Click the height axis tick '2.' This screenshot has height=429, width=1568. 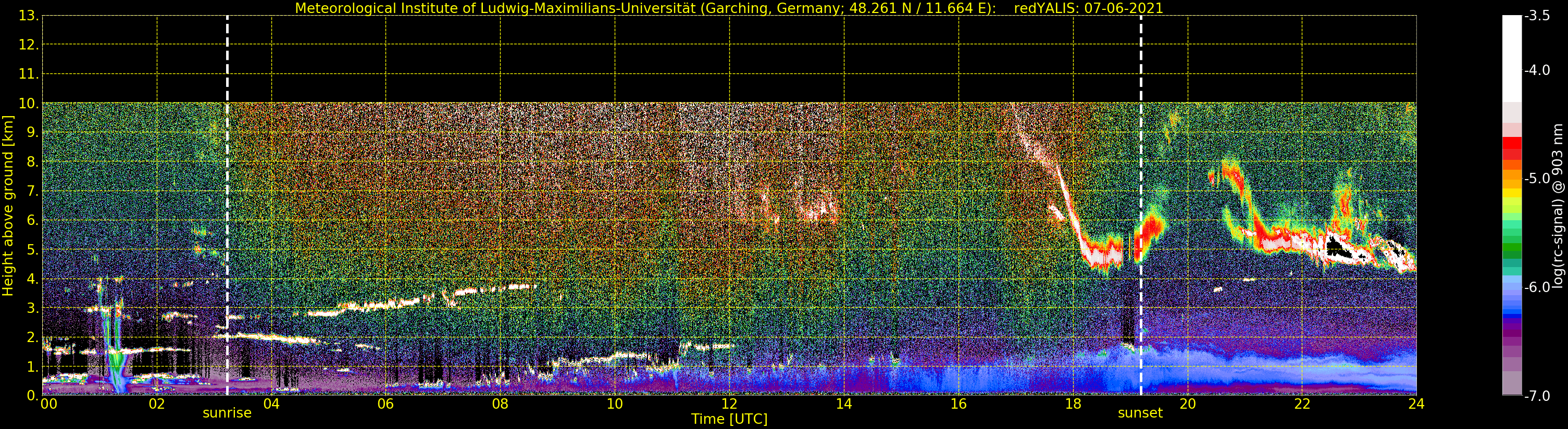32,337
